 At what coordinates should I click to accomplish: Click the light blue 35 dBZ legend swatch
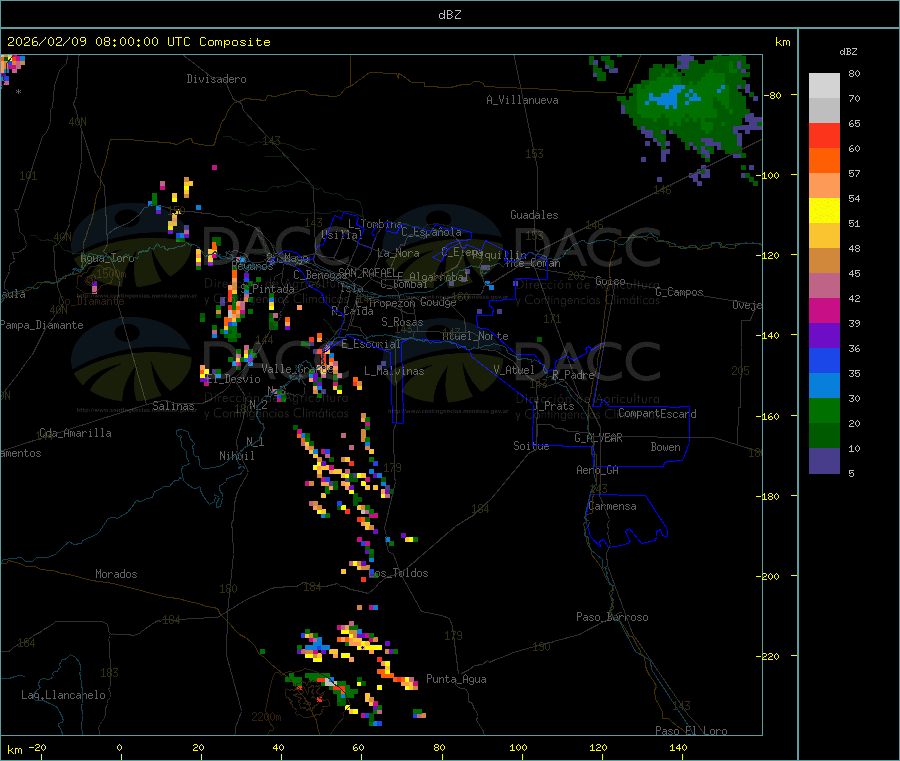pyautogui.click(x=824, y=386)
